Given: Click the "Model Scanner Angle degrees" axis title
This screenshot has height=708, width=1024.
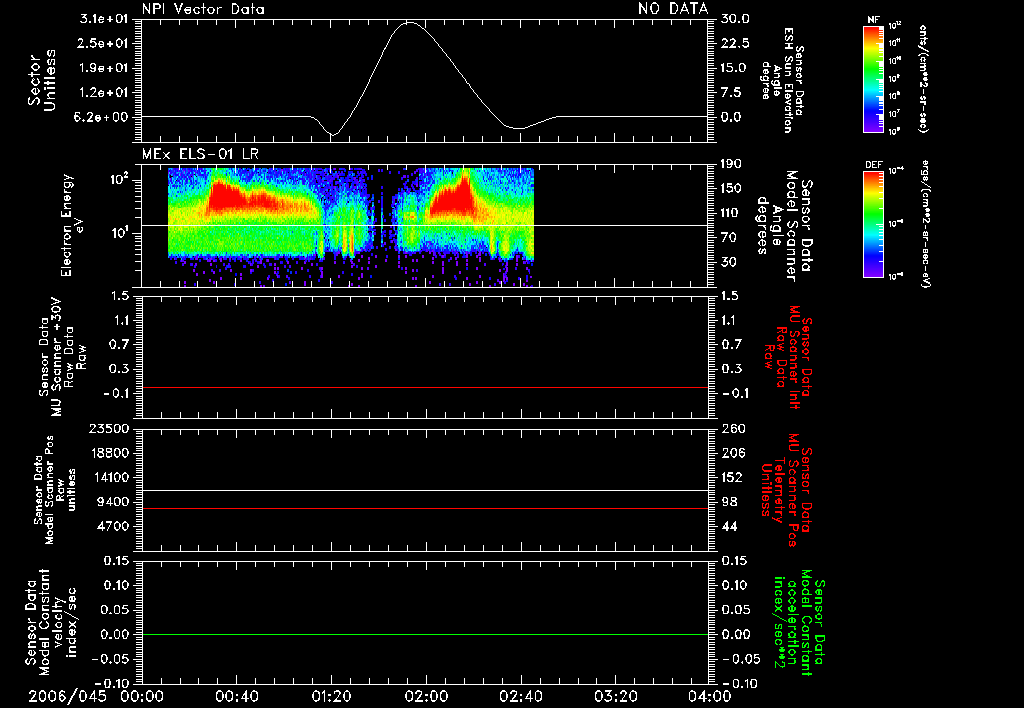Looking at the screenshot, I should (x=784, y=226).
